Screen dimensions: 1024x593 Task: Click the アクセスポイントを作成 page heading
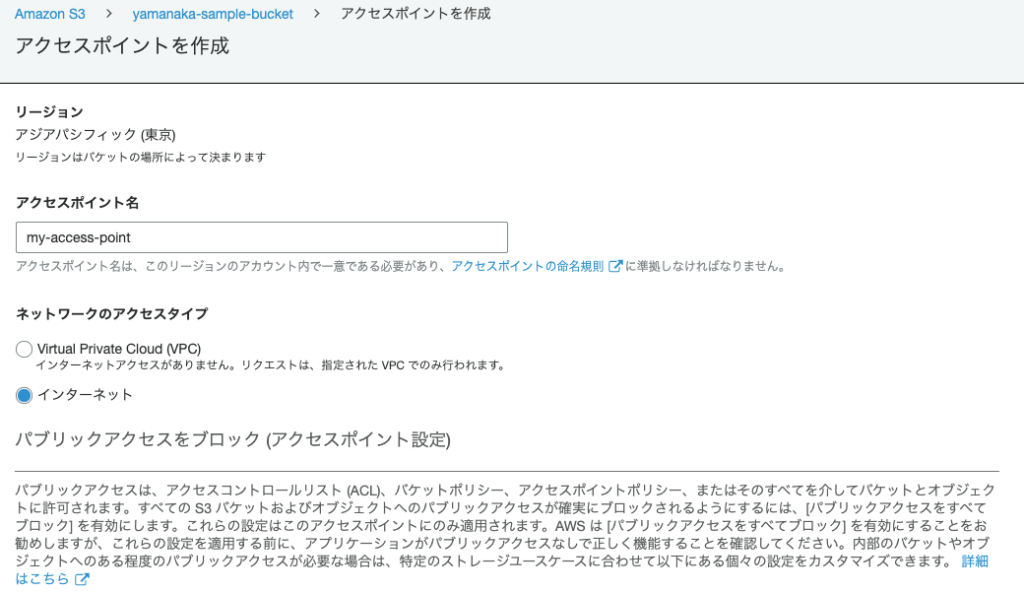click(x=122, y=46)
